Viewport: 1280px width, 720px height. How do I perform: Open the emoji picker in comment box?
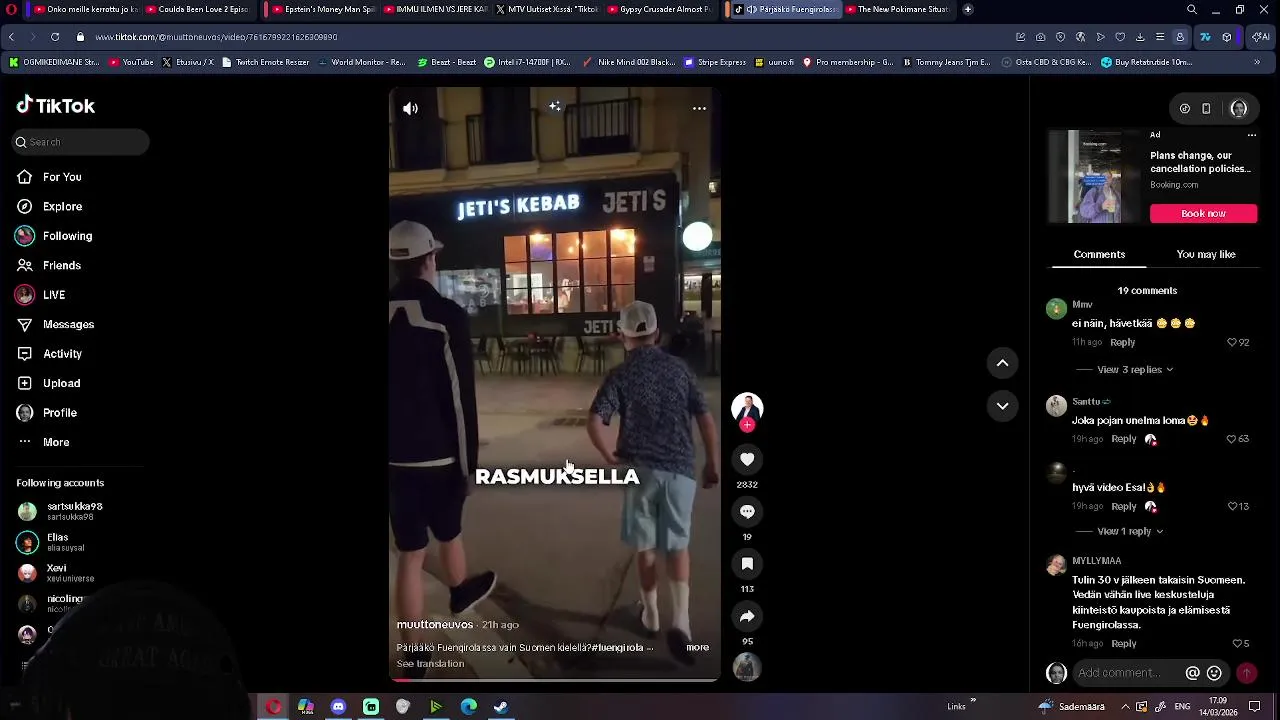1214,673
